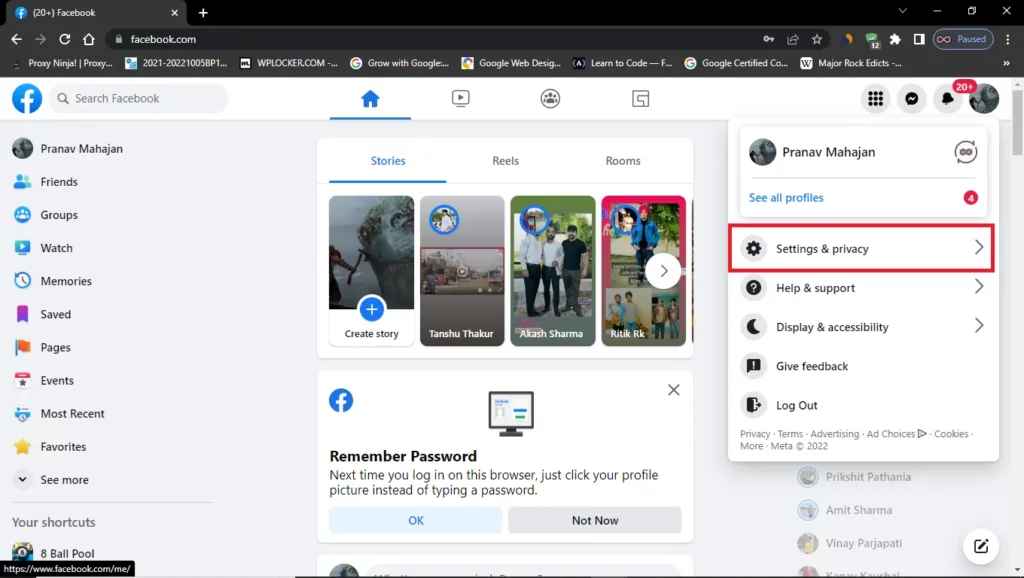Open the Proxy Ninja bookmark
1024x578 pixels.
tap(63, 63)
